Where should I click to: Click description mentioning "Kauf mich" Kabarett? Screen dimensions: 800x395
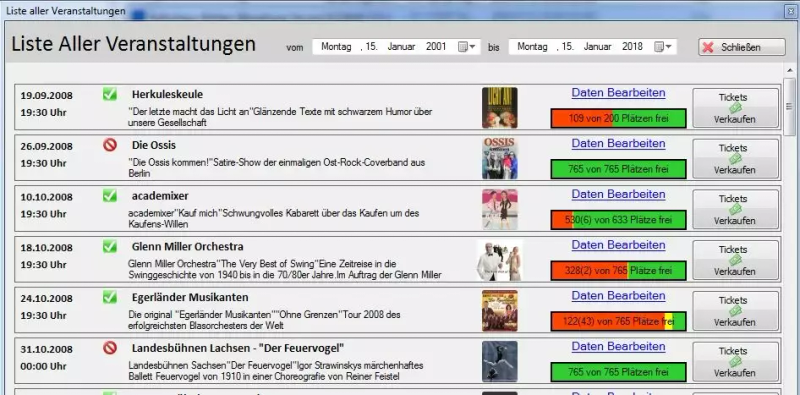274,218
